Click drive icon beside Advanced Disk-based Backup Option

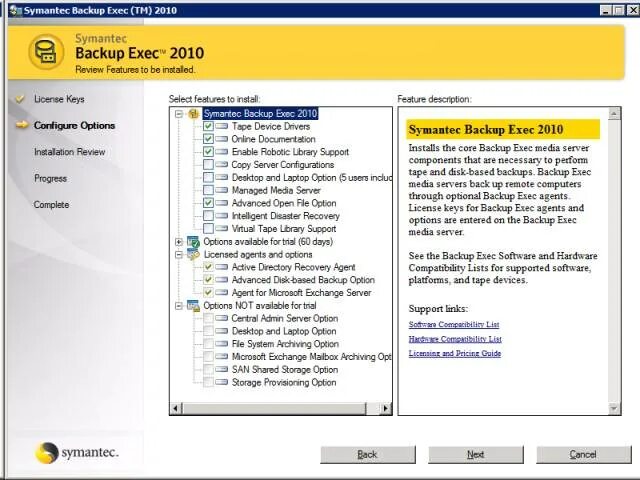pyautogui.click(x=222, y=280)
